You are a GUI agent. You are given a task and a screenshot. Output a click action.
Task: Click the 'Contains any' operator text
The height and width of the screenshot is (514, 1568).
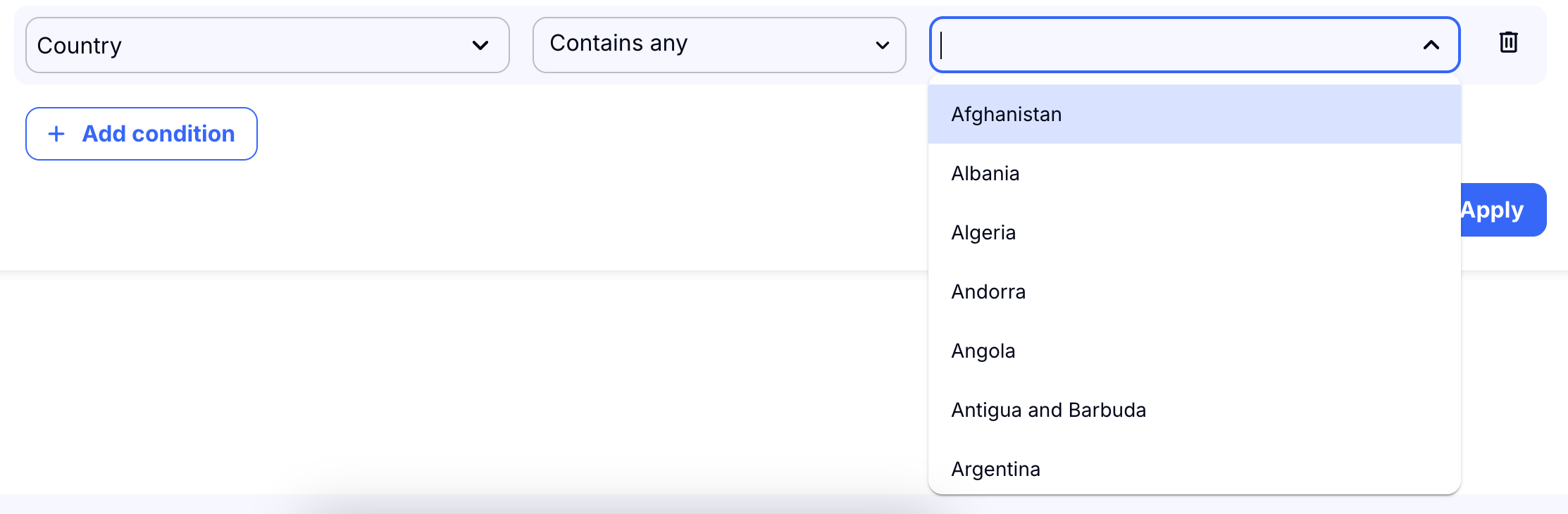[x=618, y=44]
